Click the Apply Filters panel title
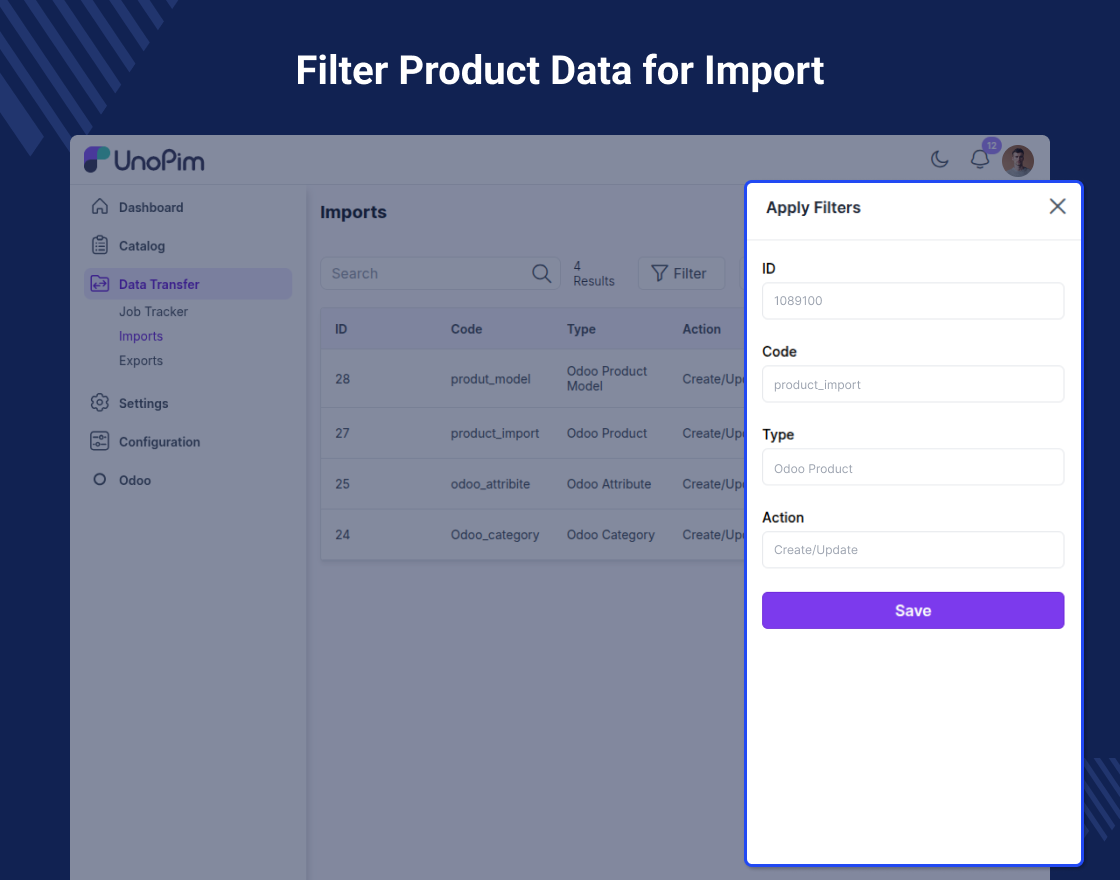The width and height of the screenshot is (1120, 880). [814, 208]
